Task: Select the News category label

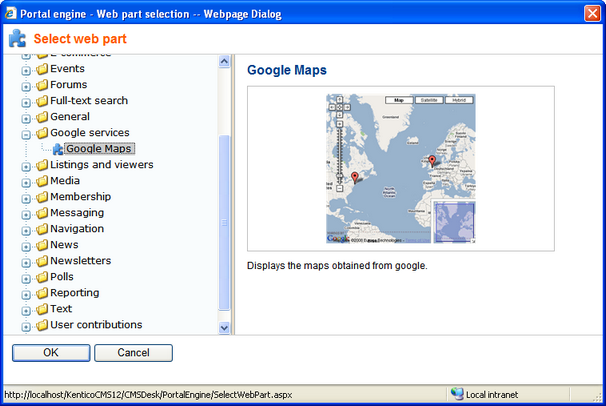Action: [x=64, y=245]
